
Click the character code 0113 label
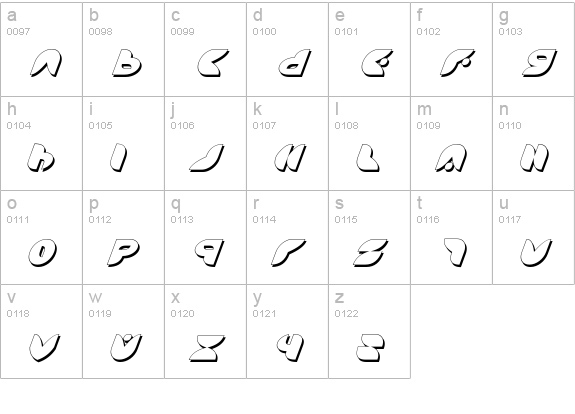pyautogui.click(x=182, y=219)
